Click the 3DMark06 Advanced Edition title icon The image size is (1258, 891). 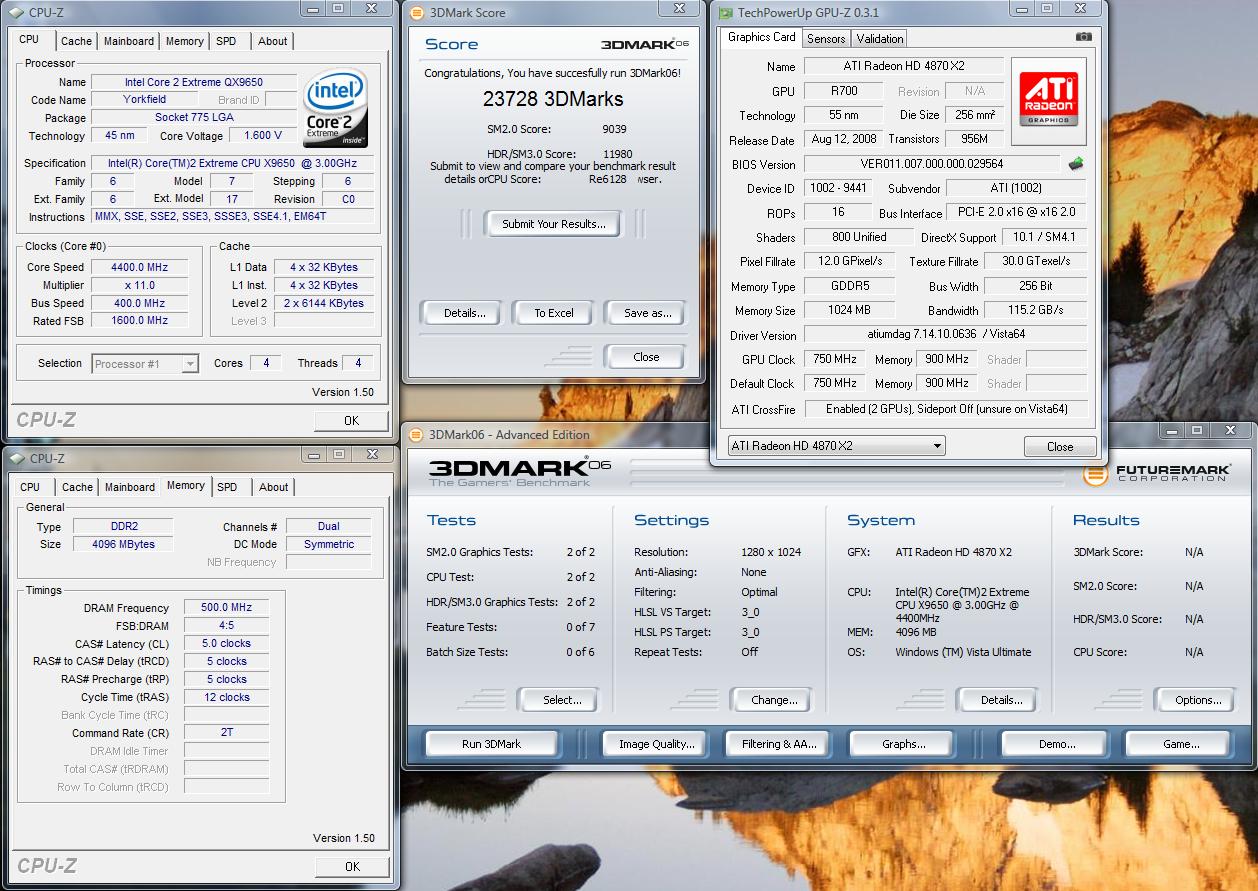point(416,434)
